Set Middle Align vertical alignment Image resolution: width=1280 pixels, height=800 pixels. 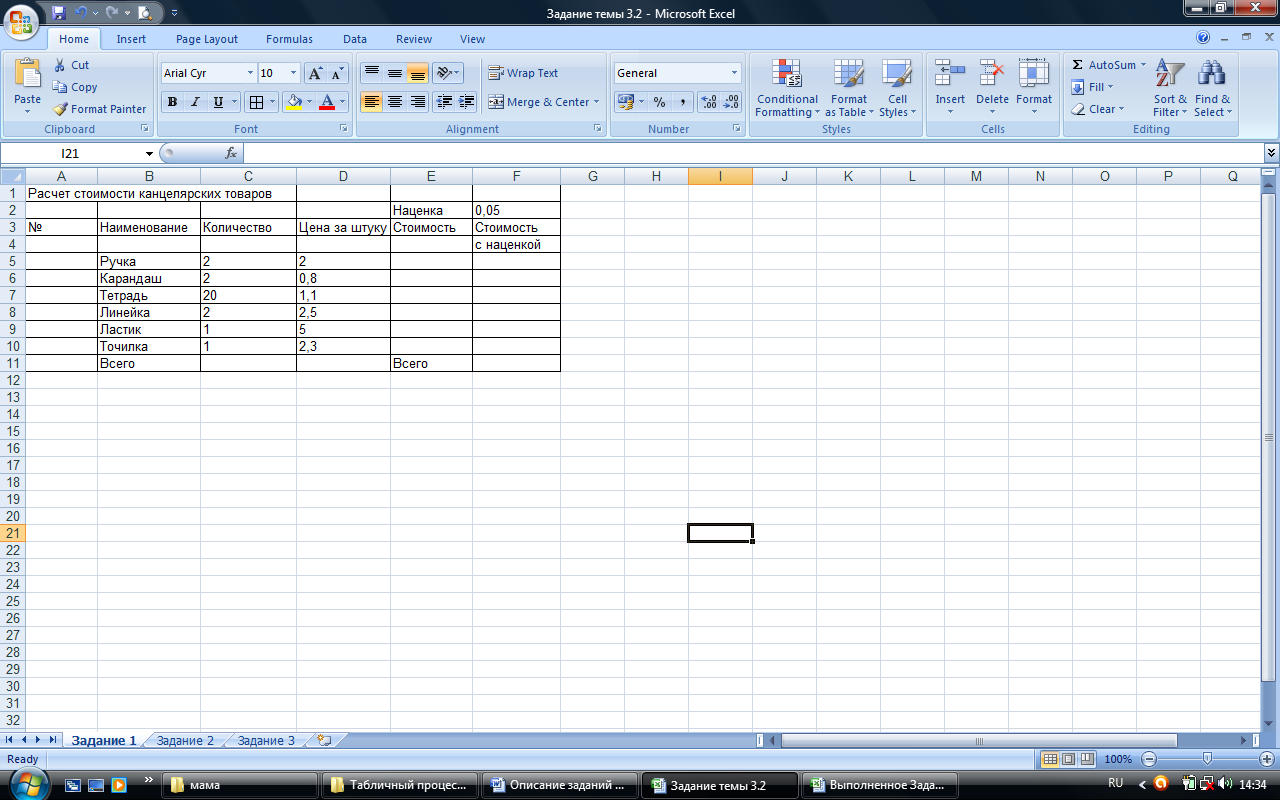[x=394, y=73]
